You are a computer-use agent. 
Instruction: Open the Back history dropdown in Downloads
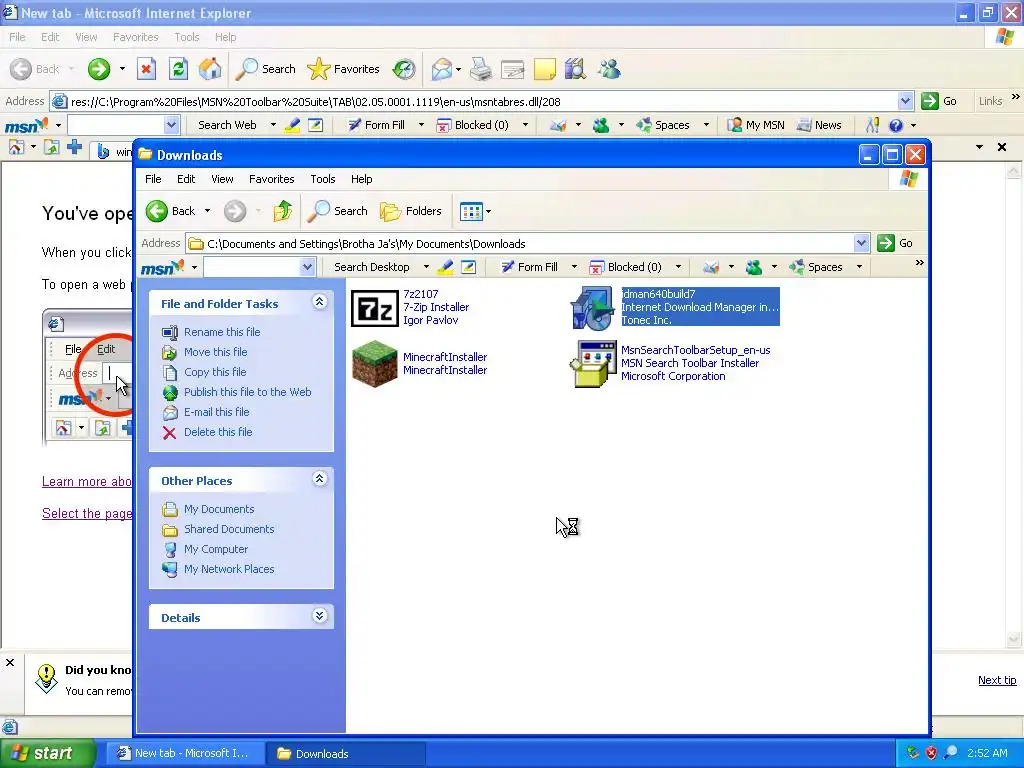pos(207,211)
